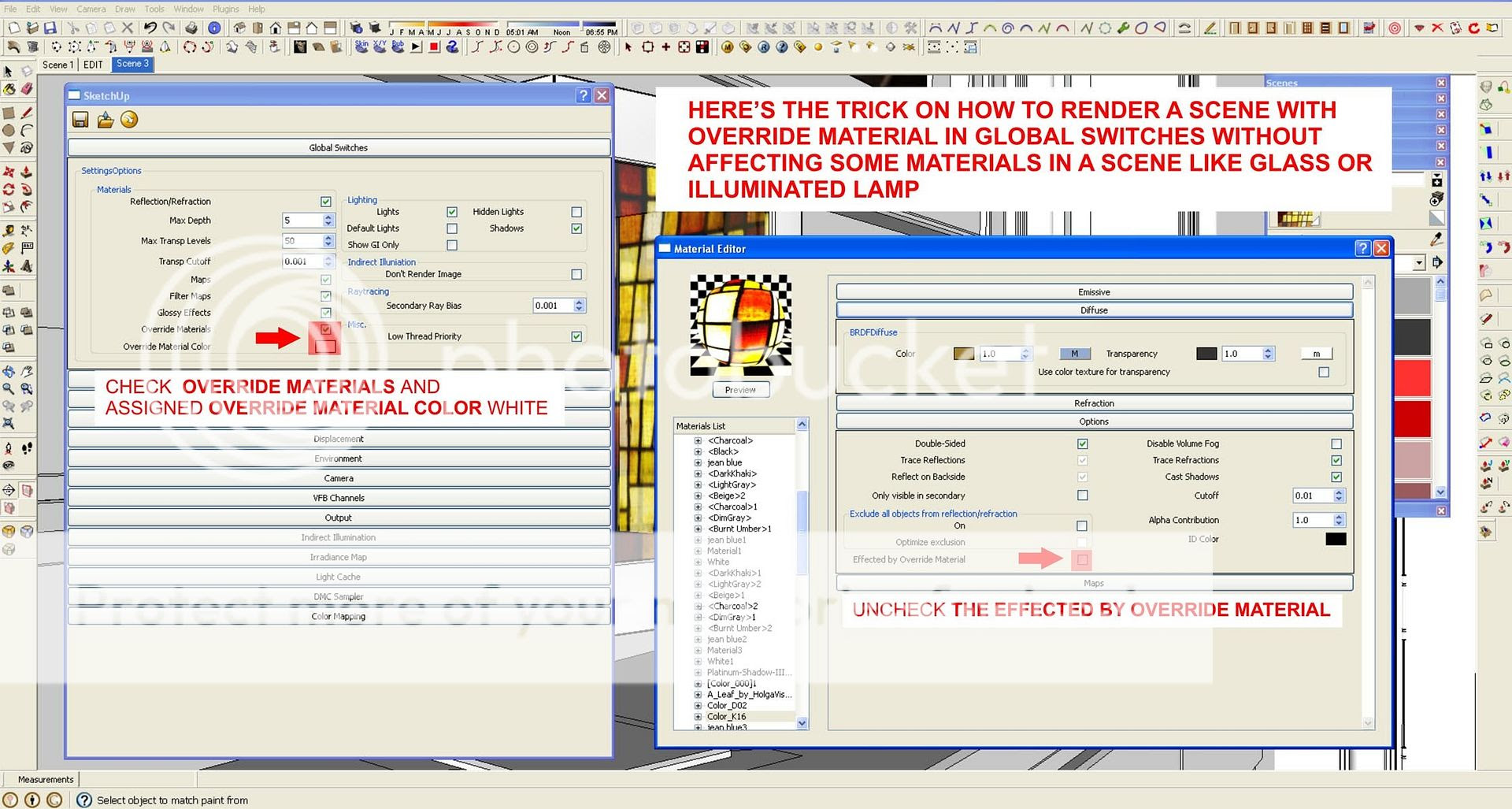Open the Camera menu
Viewport: 1512px width, 809px height.
click(x=91, y=9)
